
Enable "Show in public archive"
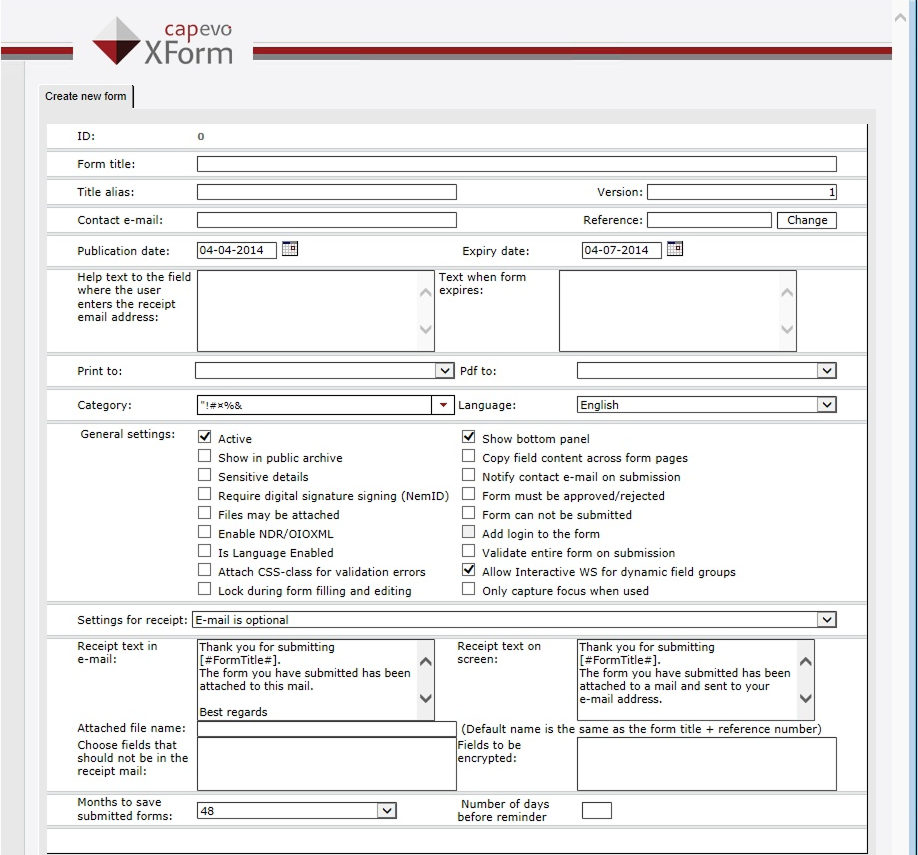(x=205, y=455)
